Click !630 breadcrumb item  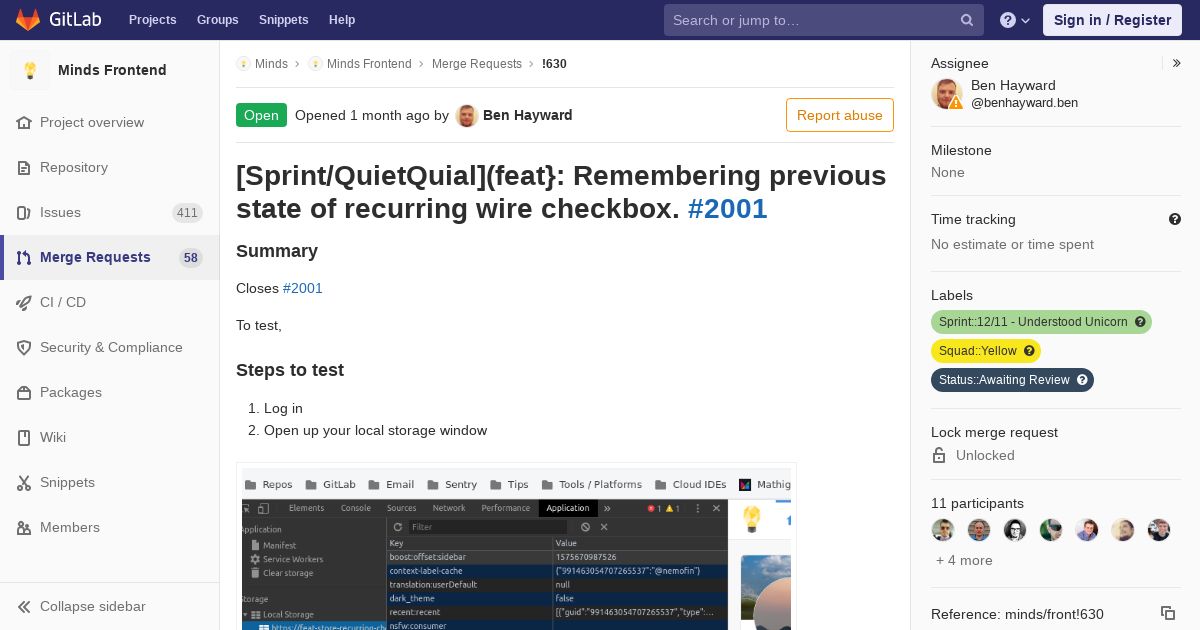point(554,63)
